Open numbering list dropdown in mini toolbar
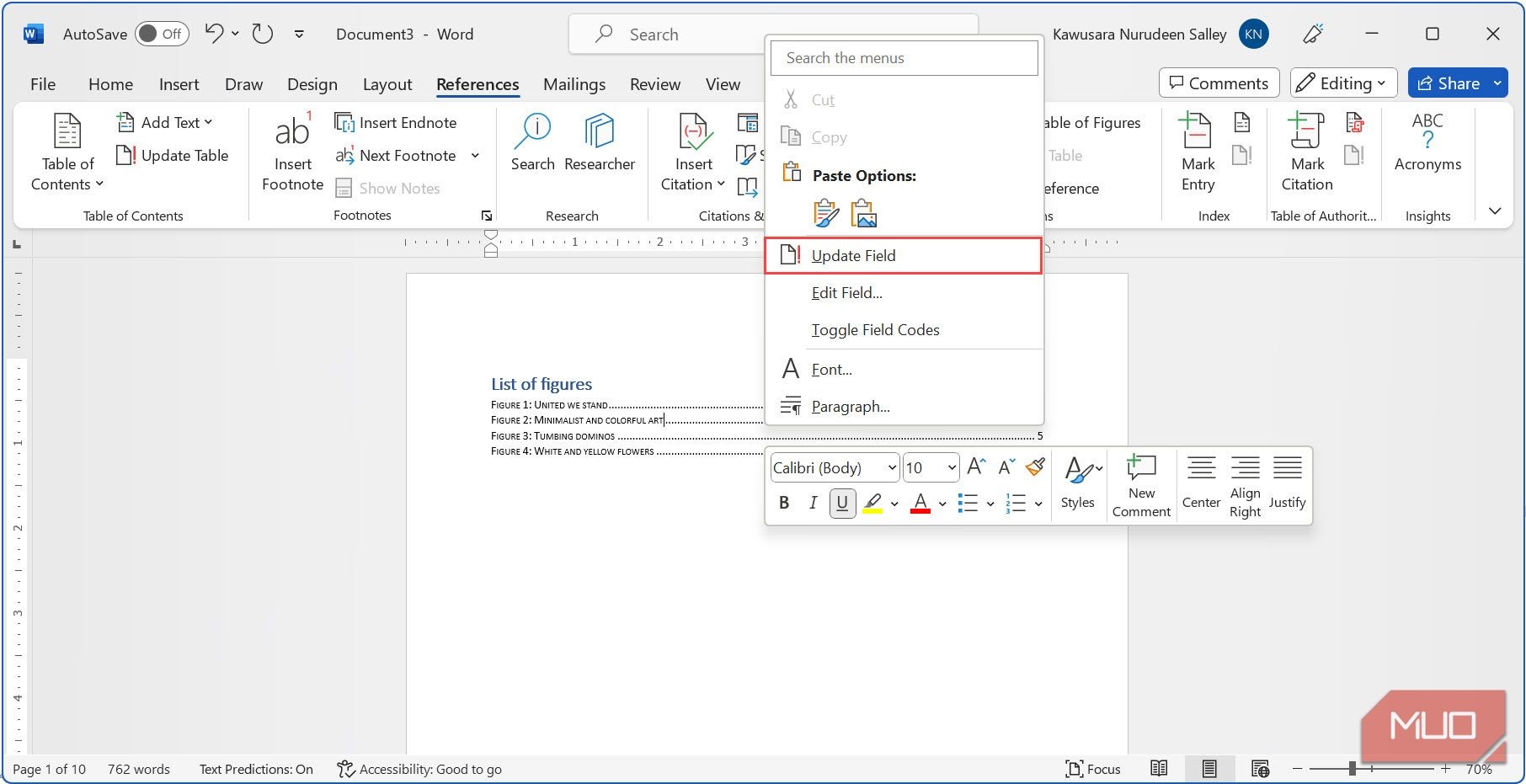1526x784 pixels. pos(1038,504)
